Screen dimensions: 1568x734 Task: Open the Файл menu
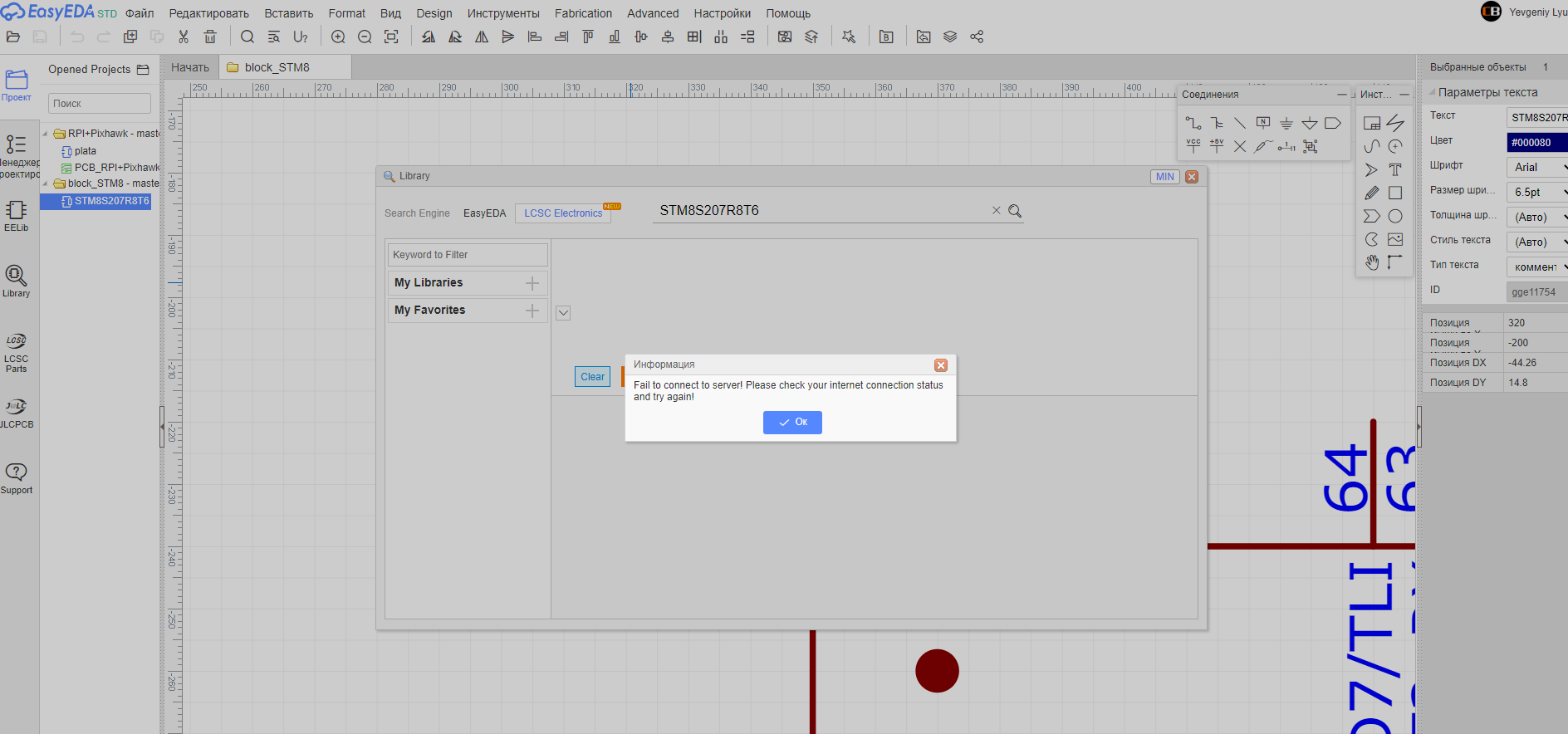140,13
